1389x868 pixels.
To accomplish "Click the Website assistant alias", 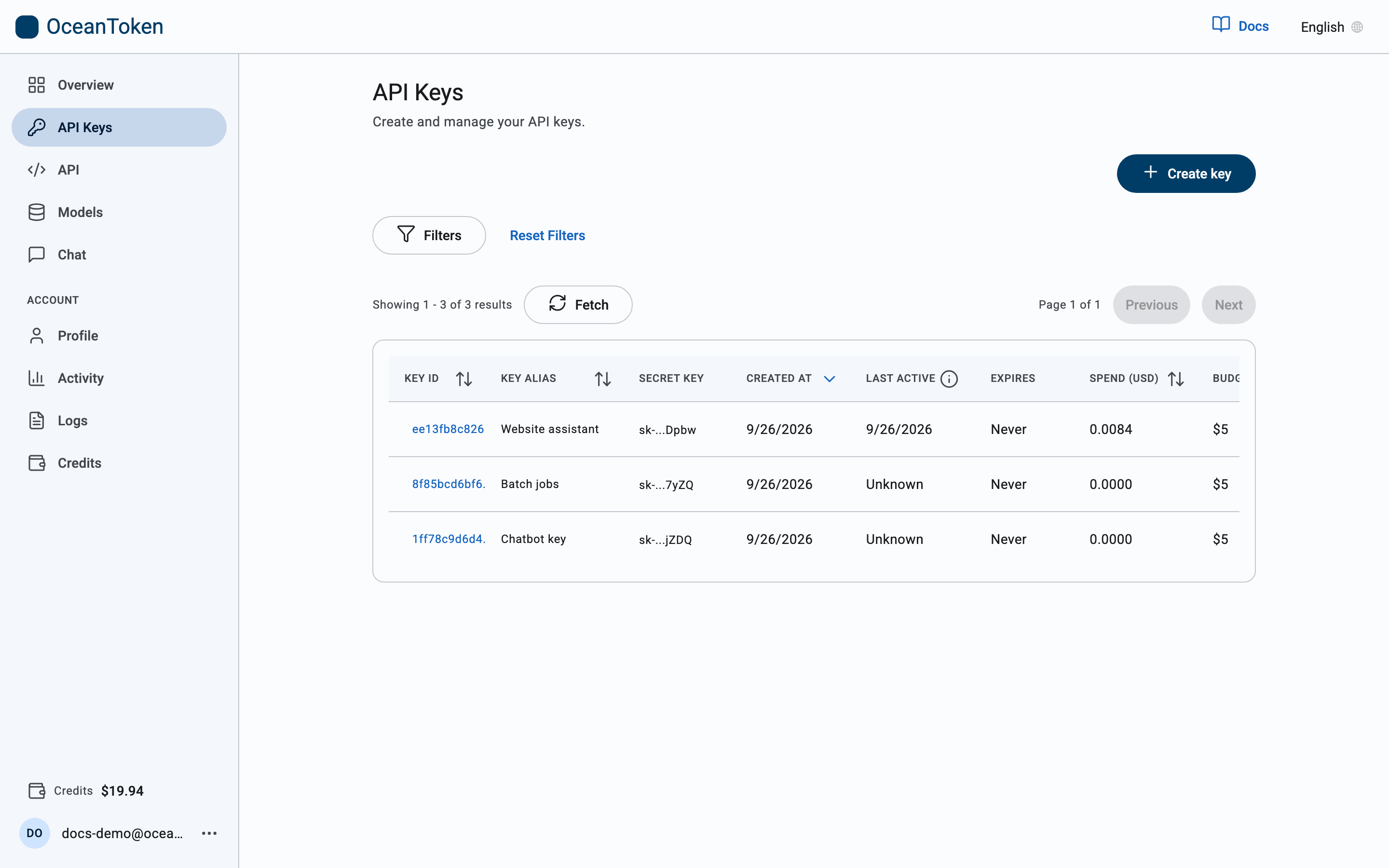I will tap(550, 429).
